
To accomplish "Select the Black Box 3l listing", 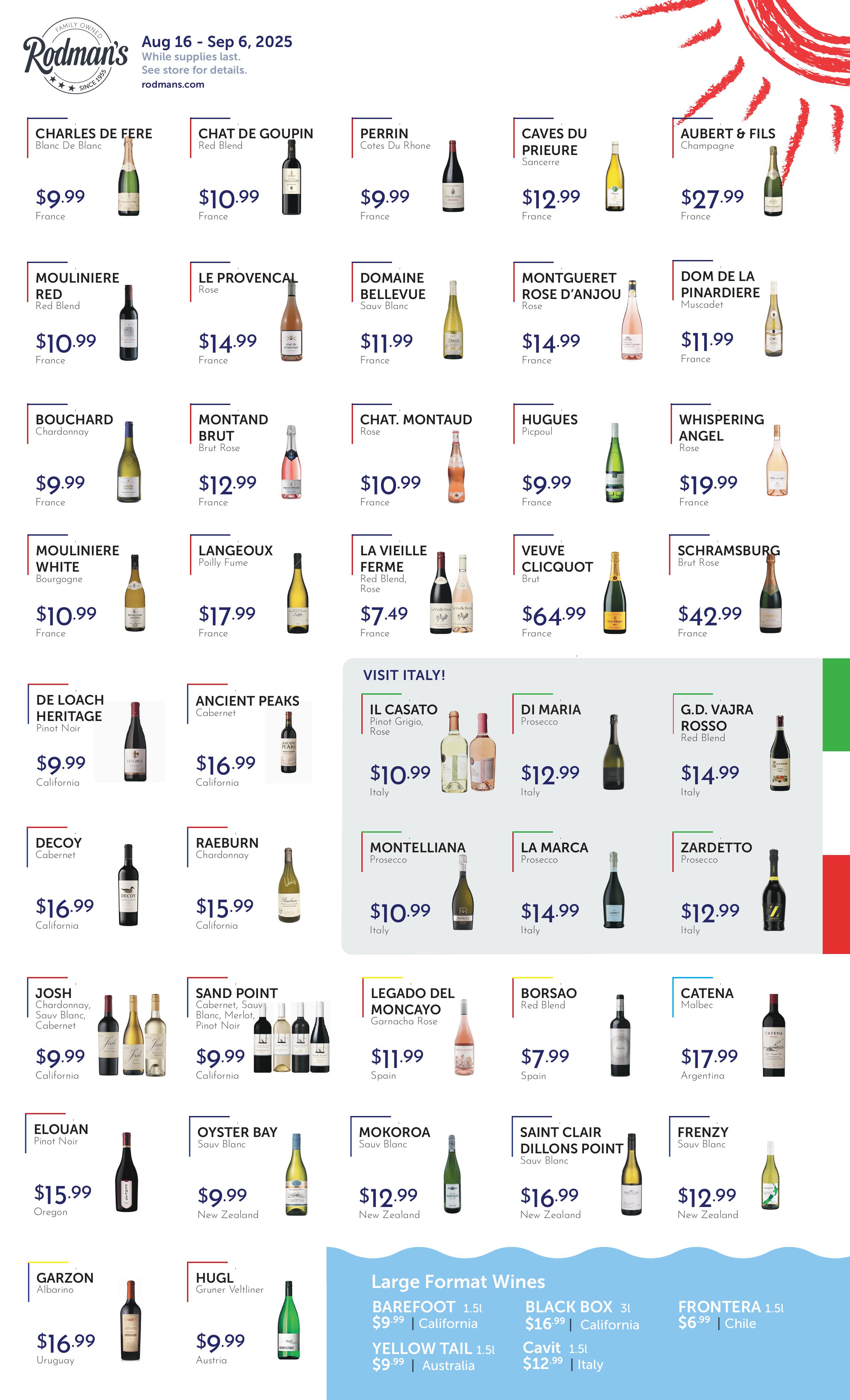I will pos(582,1316).
